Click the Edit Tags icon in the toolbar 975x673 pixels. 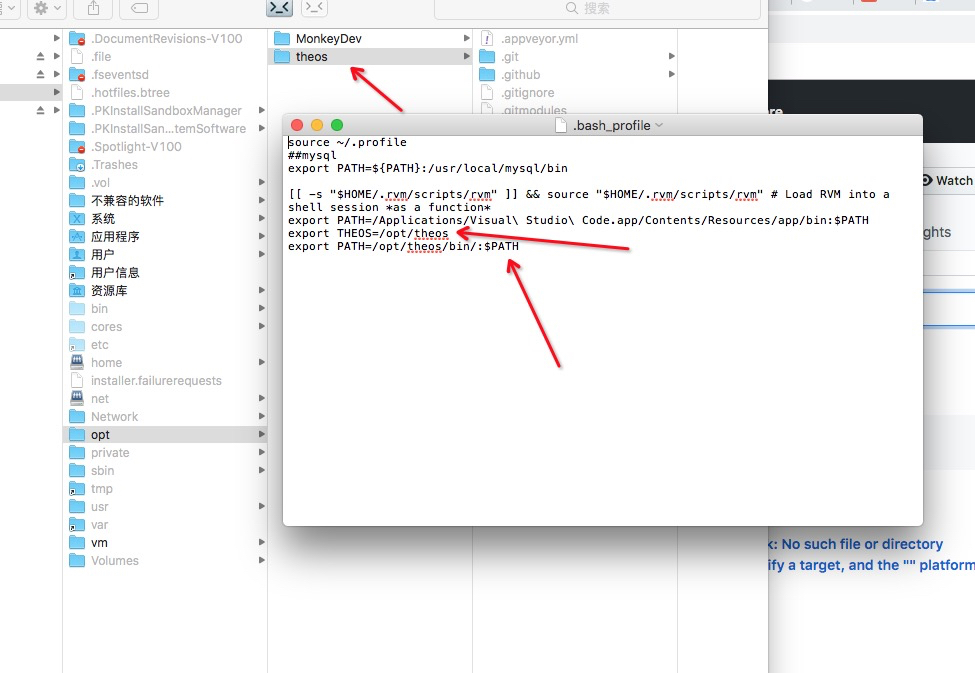pyautogui.click(x=137, y=8)
